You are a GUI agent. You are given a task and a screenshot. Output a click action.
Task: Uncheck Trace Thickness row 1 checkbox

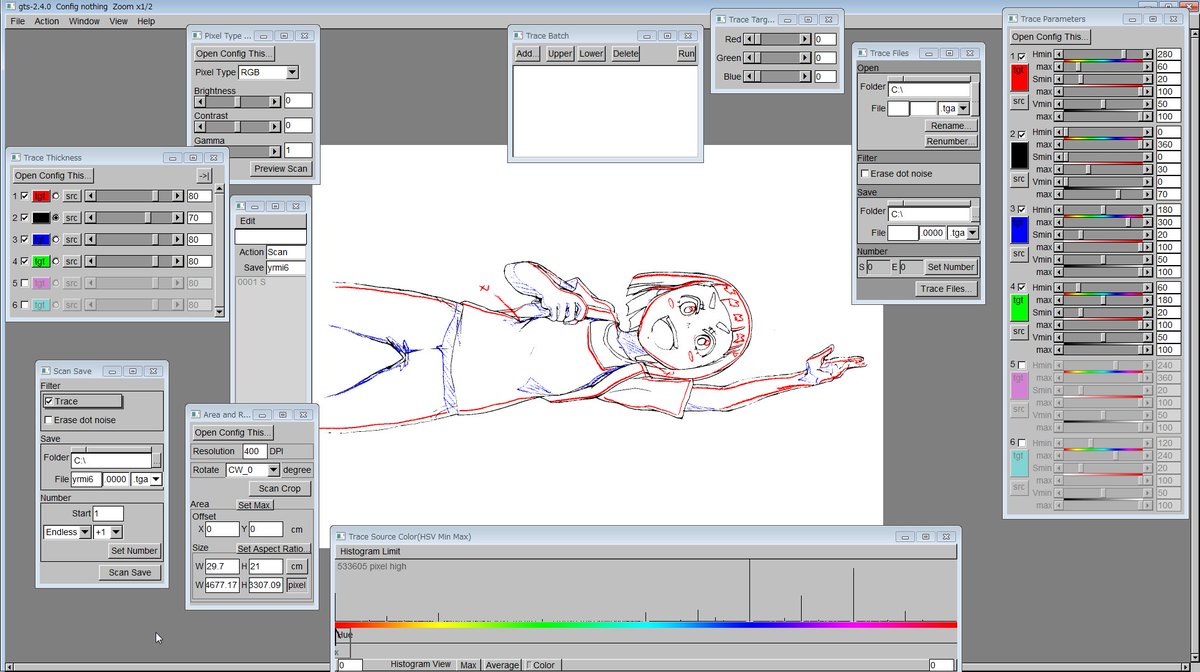pos(25,196)
